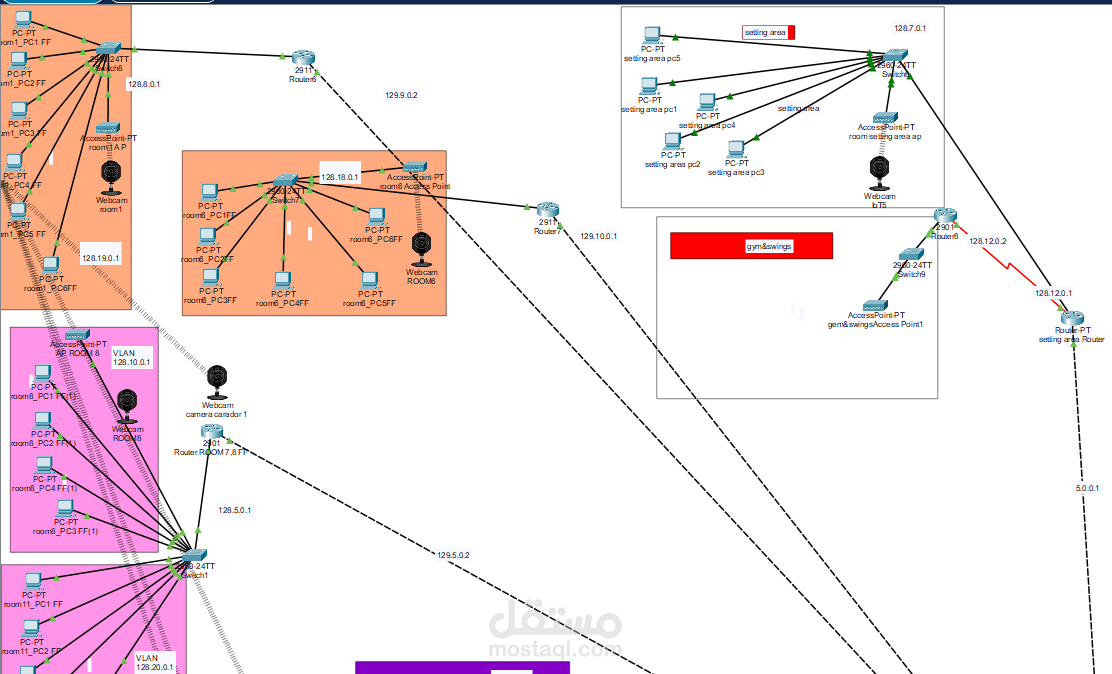The height and width of the screenshot is (674, 1112).
Task: Click room setting area ap icon
Action: (885, 118)
